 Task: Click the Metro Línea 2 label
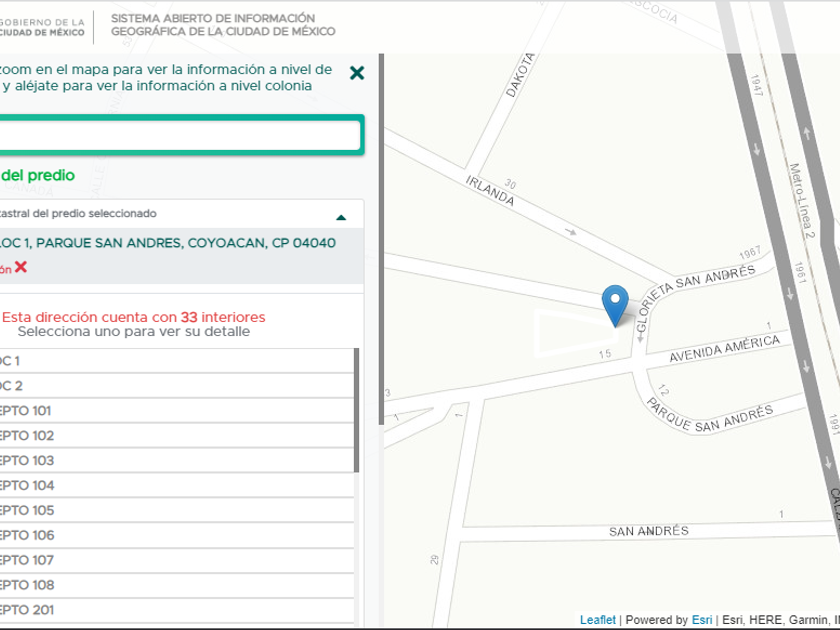(x=802, y=201)
